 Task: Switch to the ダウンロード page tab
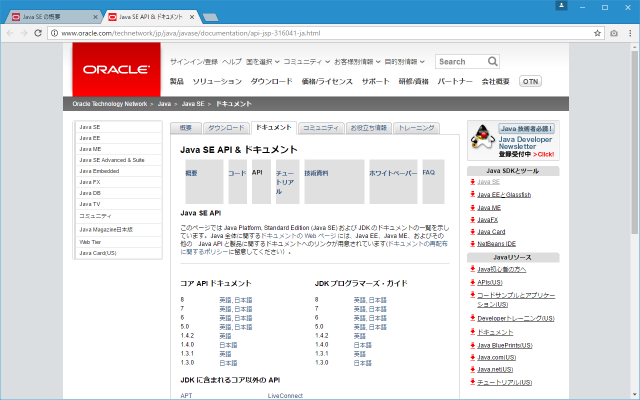(x=226, y=128)
